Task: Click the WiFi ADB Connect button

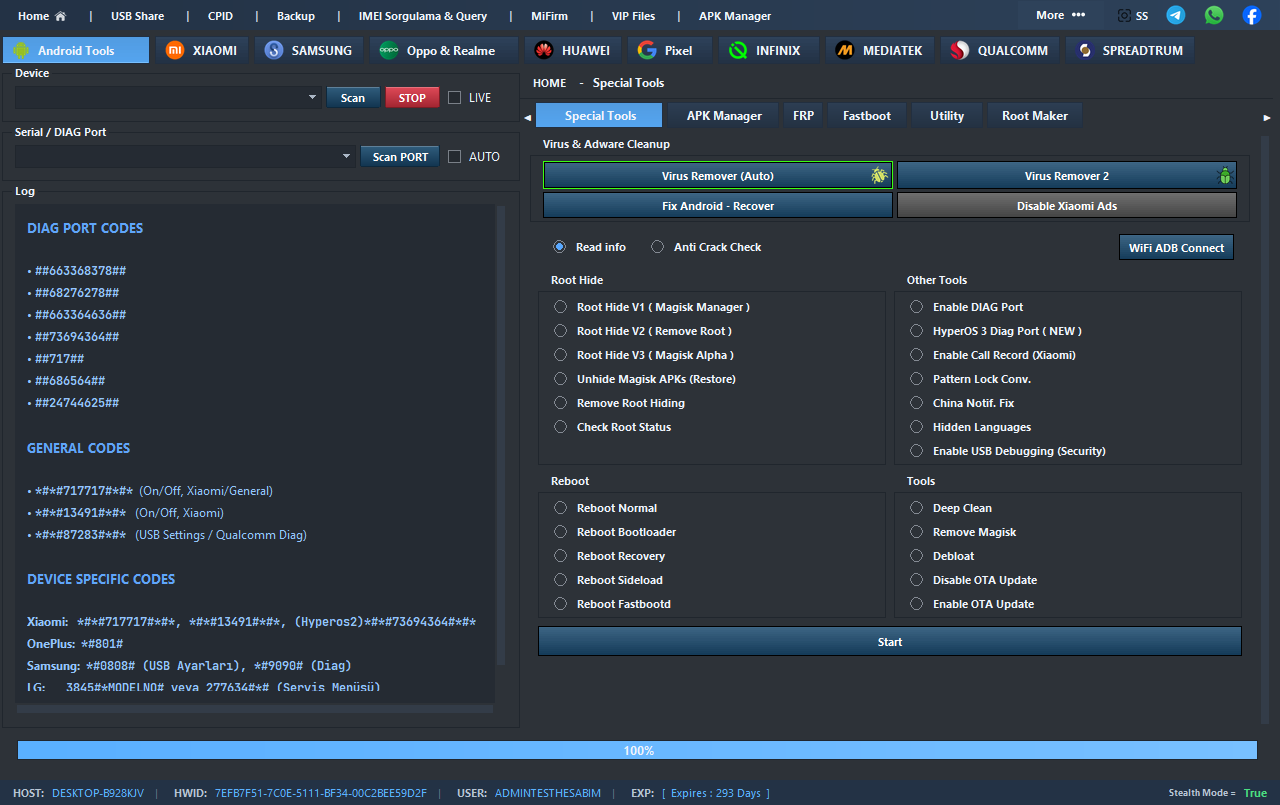Action: pyautogui.click(x=1176, y=248)
